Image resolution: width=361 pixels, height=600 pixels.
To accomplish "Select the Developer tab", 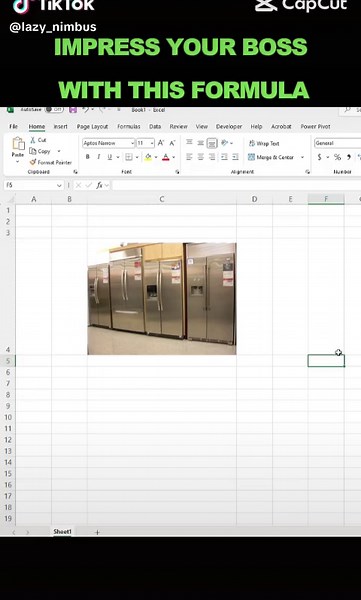I will coord(229,127).
